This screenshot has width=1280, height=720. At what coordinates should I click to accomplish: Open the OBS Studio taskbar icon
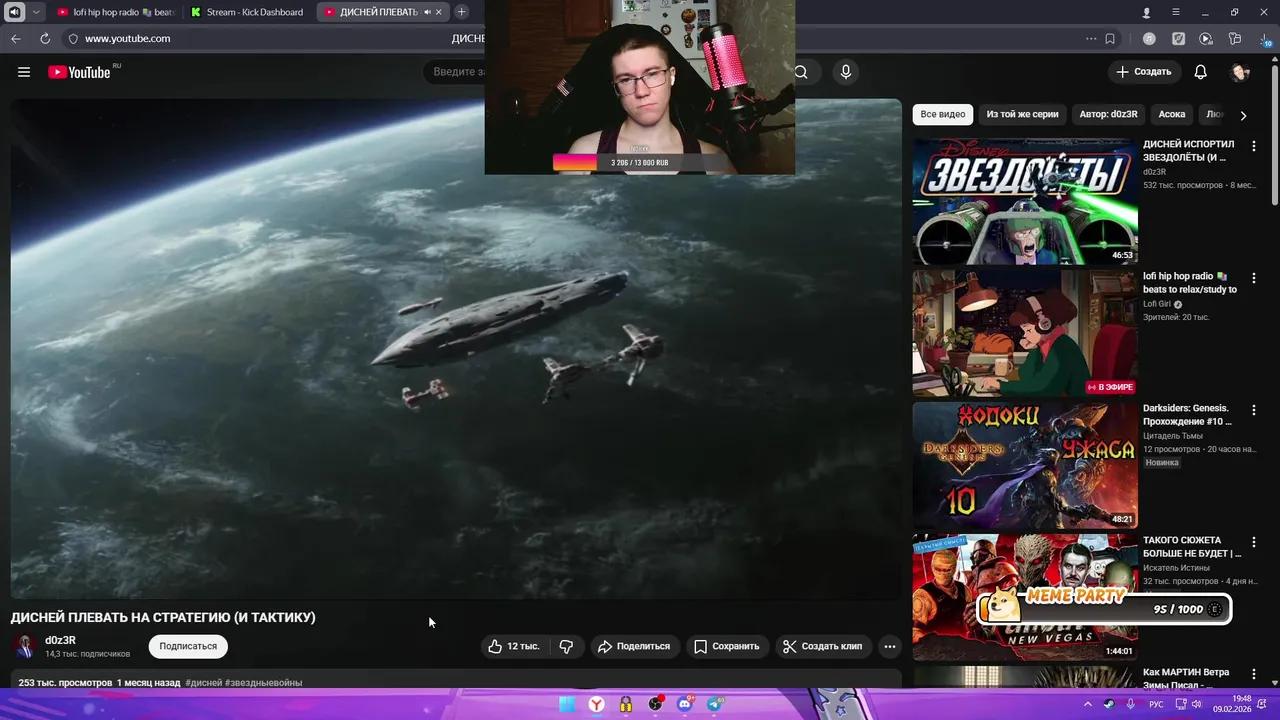click(655, 704)
